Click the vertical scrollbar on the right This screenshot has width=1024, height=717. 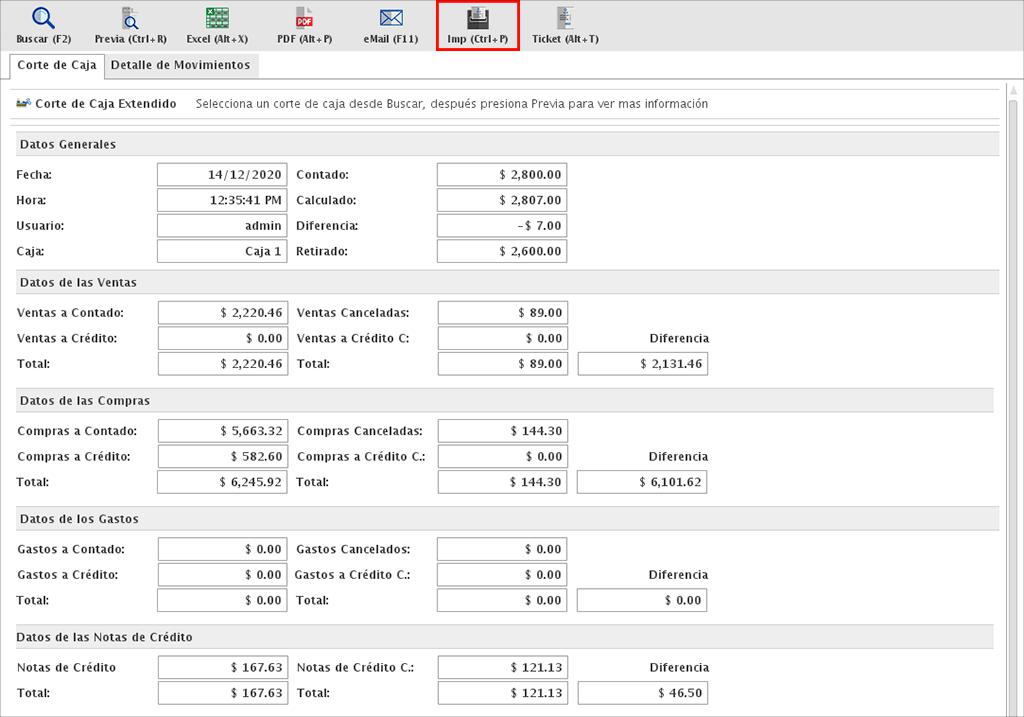(x=1013, y=400)
